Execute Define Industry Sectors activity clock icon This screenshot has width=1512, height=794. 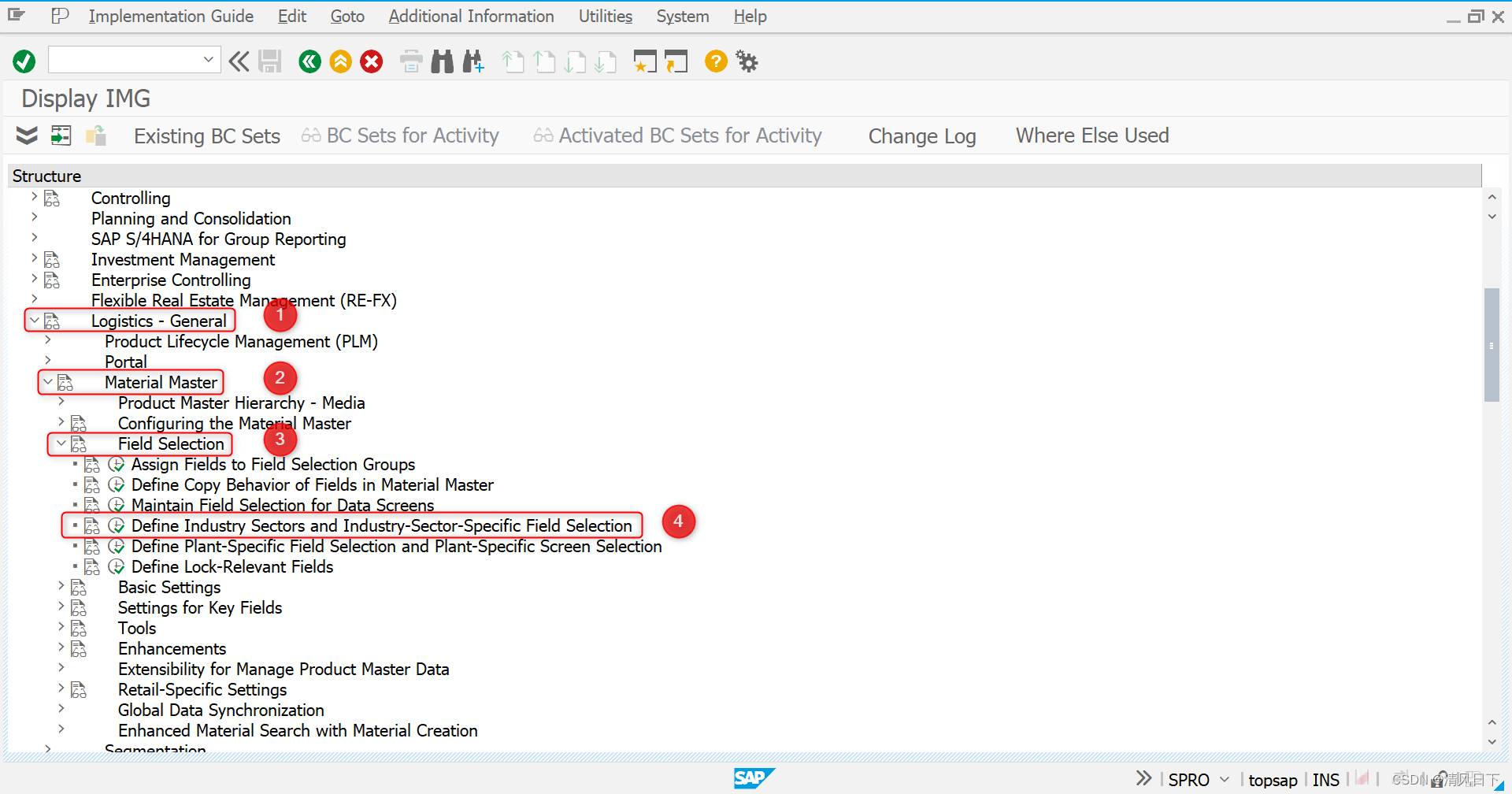pos(117,525)
